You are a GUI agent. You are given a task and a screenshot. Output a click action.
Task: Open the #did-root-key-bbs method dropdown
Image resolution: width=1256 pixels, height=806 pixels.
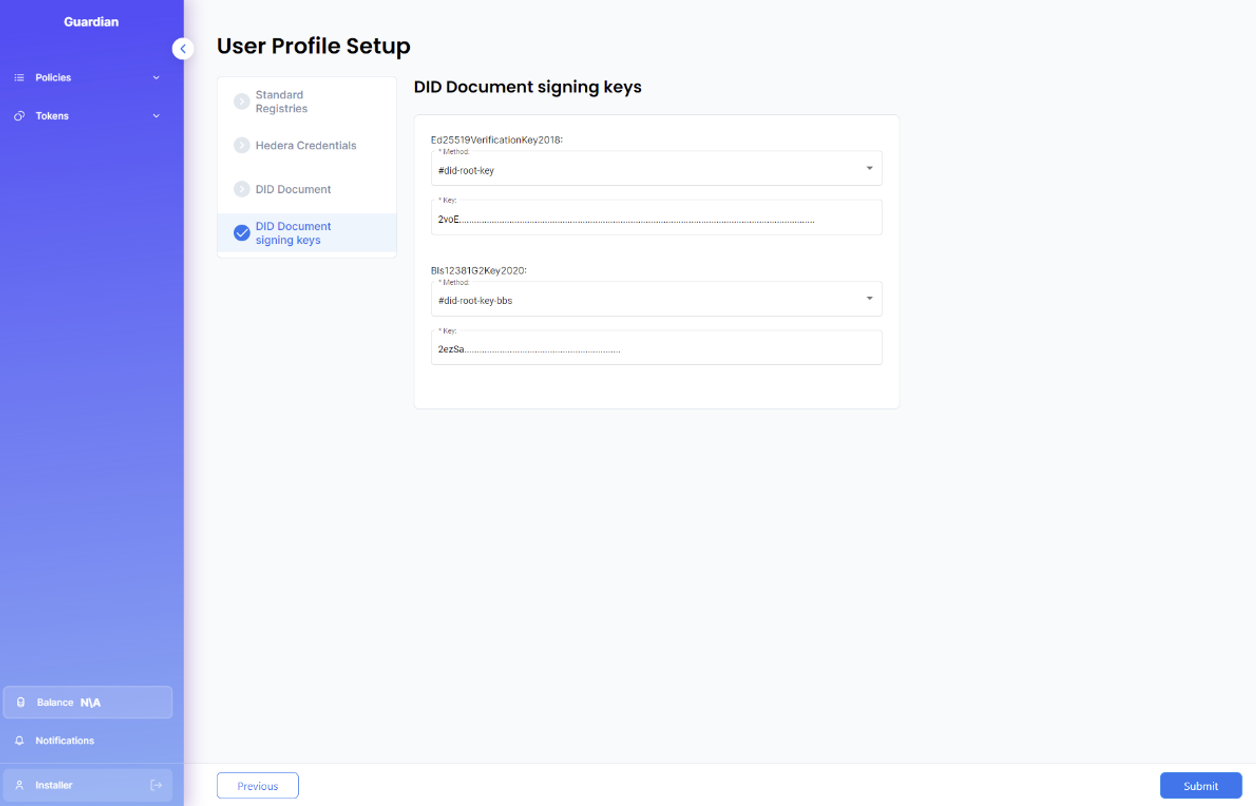tap(868, 299)
